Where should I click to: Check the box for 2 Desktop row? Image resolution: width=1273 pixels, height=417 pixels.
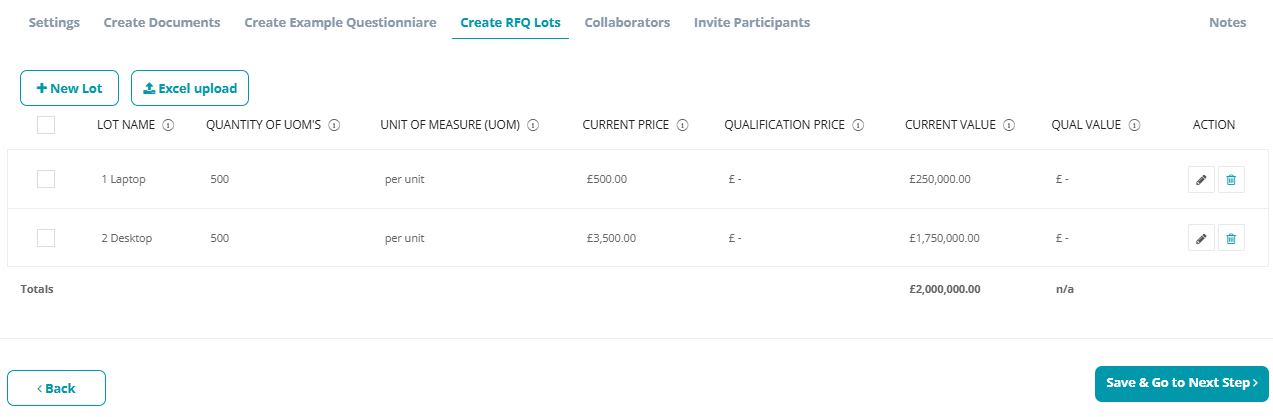point(46,238)
